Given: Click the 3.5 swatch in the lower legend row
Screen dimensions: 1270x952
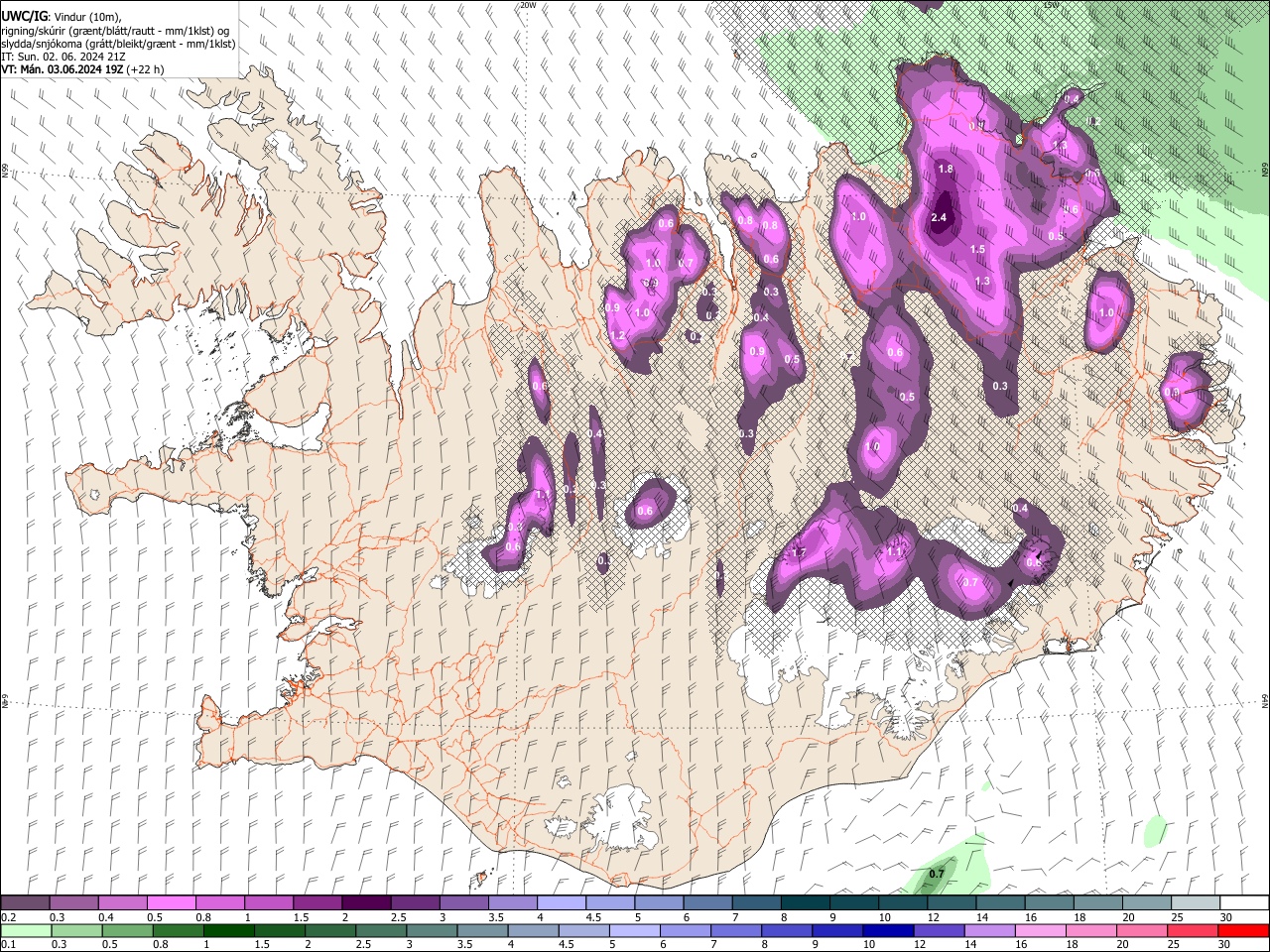Looking at the screenshot, I should click(482, 930).
